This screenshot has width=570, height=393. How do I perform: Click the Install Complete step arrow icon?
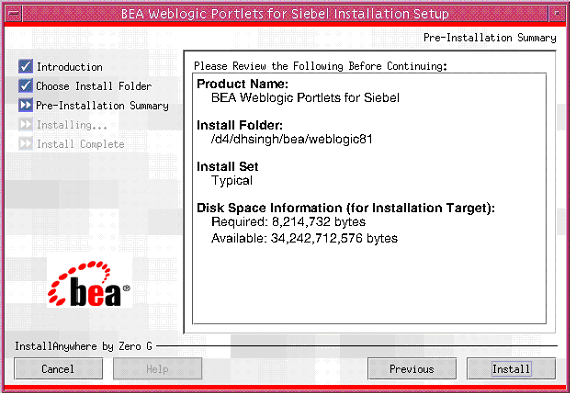[25, 144]
